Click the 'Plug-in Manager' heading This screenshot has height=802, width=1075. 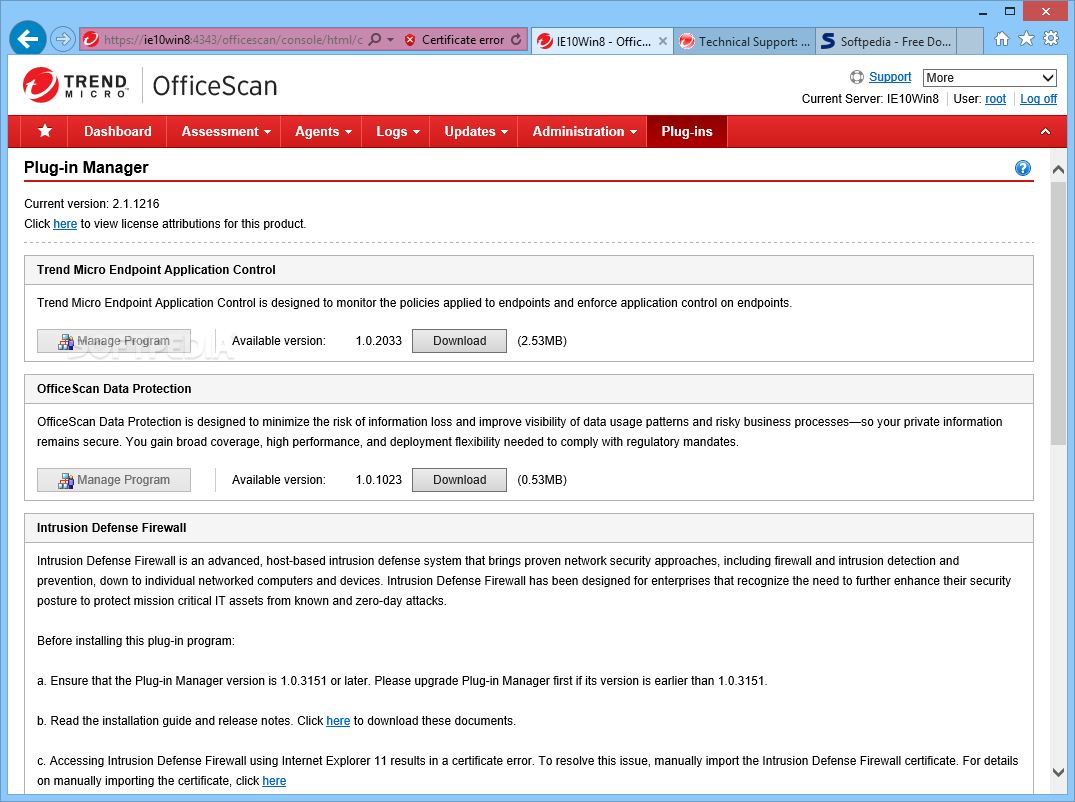coord(86,167)
